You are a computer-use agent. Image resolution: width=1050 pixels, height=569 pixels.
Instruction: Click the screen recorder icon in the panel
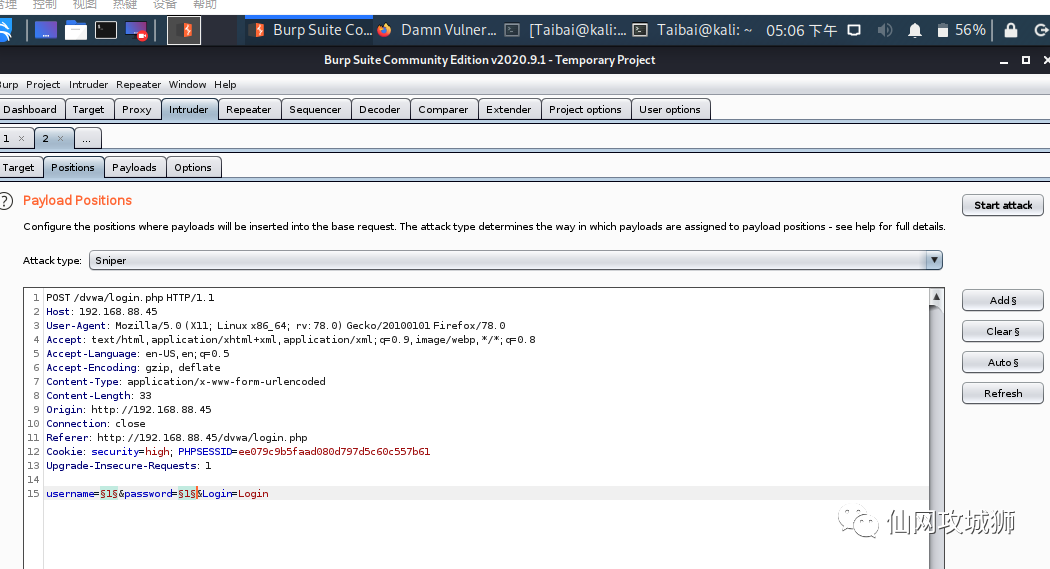point(136,31)
